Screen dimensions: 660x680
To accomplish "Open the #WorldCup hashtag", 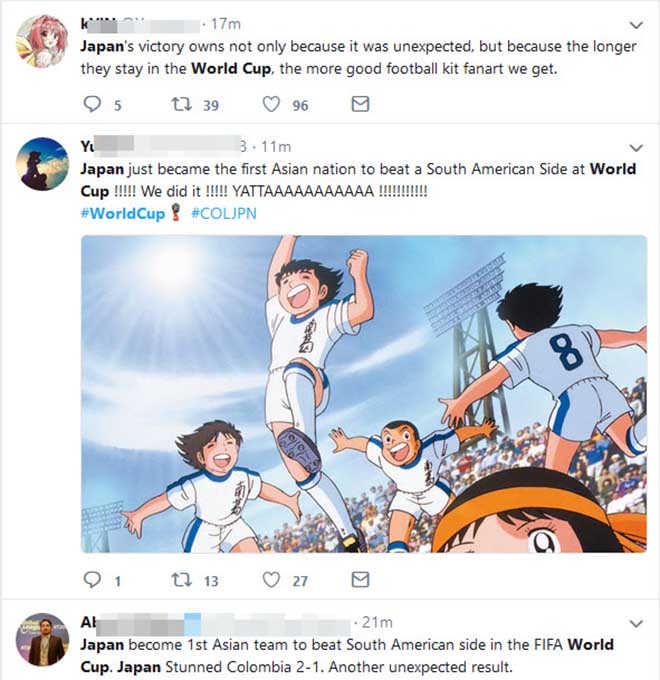I will point(123,213).
